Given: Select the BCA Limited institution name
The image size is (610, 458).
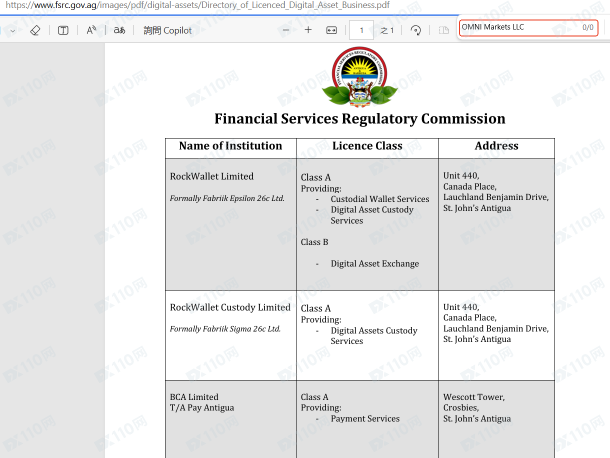Looking at the screenshot, I should tap(194, 397).
